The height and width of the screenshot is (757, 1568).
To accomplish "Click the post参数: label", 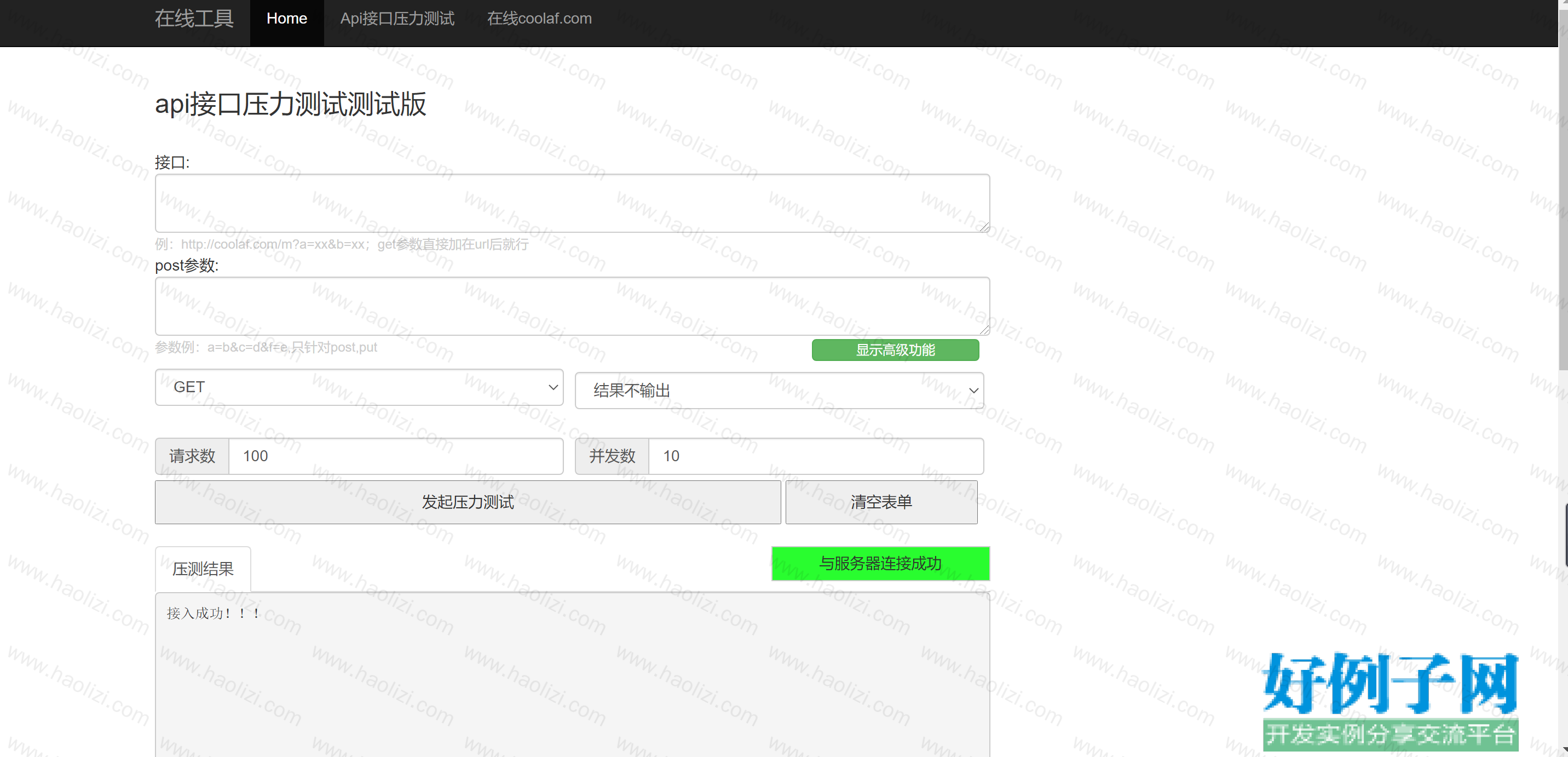I will point(186,266).
